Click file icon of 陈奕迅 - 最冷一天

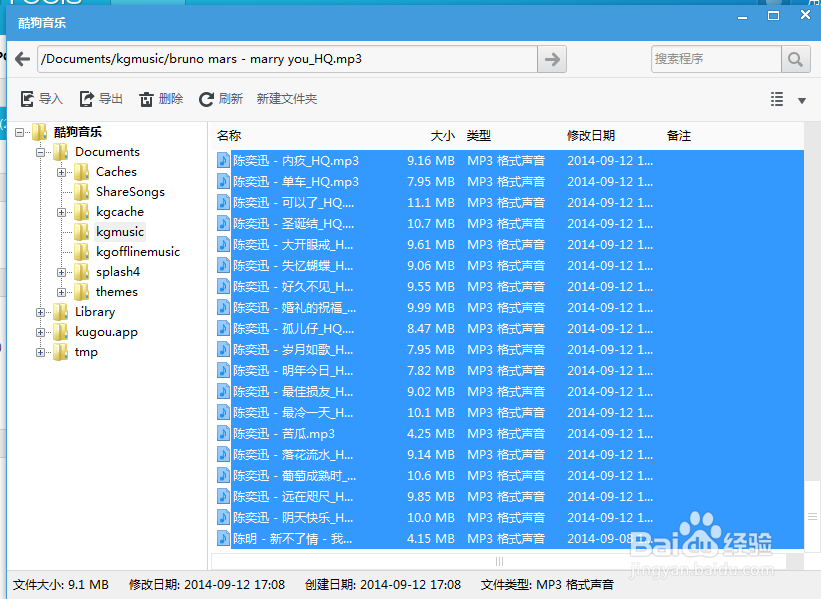pos(224,412)
